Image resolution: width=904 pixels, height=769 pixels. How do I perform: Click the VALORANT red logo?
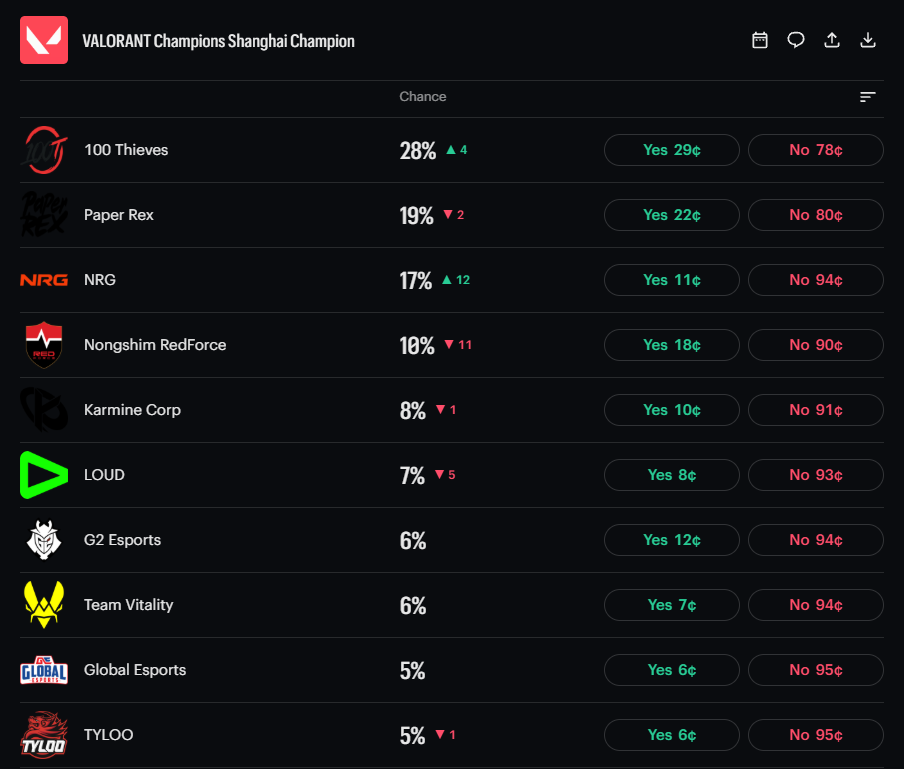pyautogui.click(x=44, y=40)
